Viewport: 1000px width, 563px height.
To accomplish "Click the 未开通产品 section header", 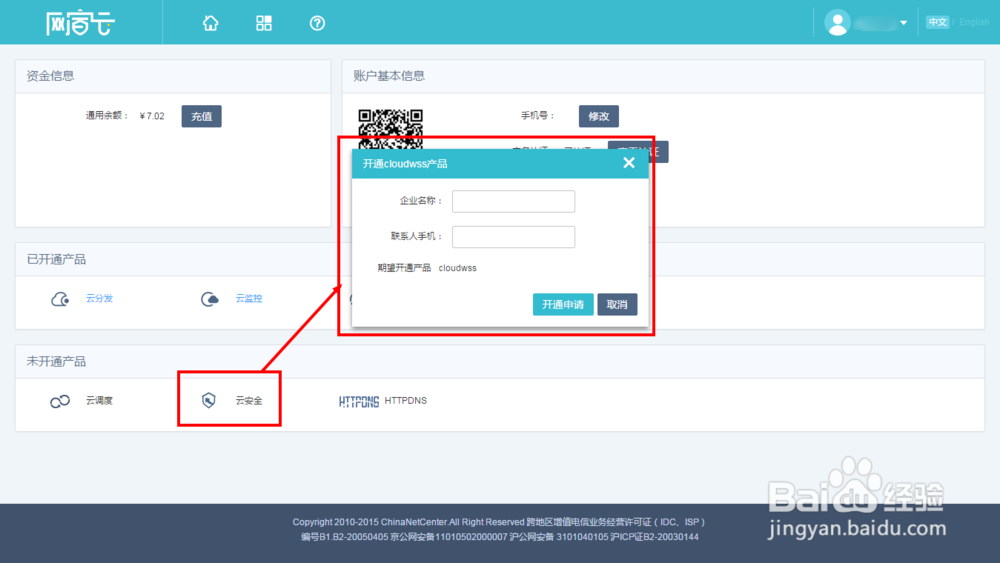I will [500, 362].
